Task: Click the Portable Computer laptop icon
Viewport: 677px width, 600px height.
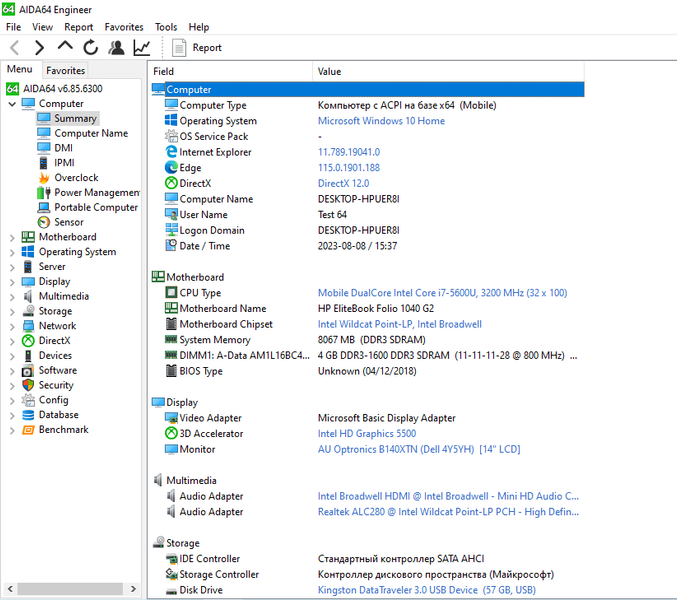Action: 44,207
